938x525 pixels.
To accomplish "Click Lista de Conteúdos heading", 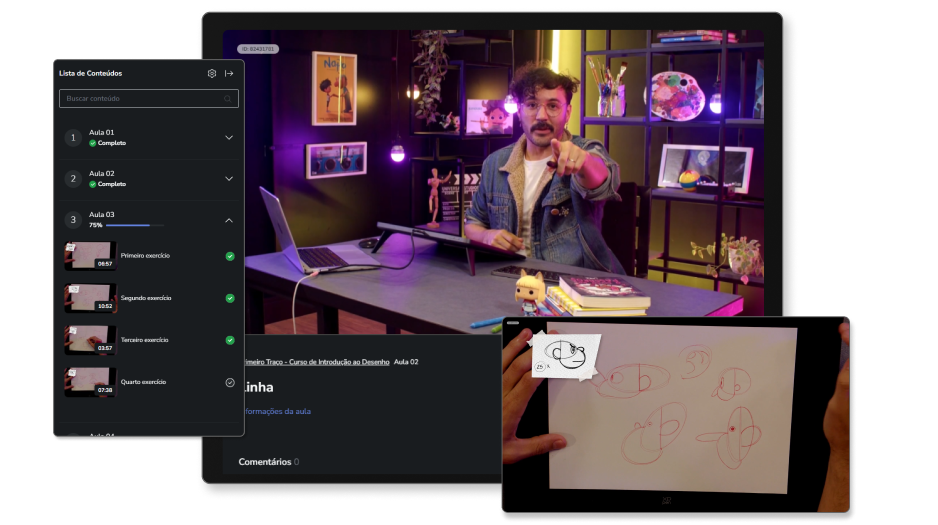I will tap(90, 74).
